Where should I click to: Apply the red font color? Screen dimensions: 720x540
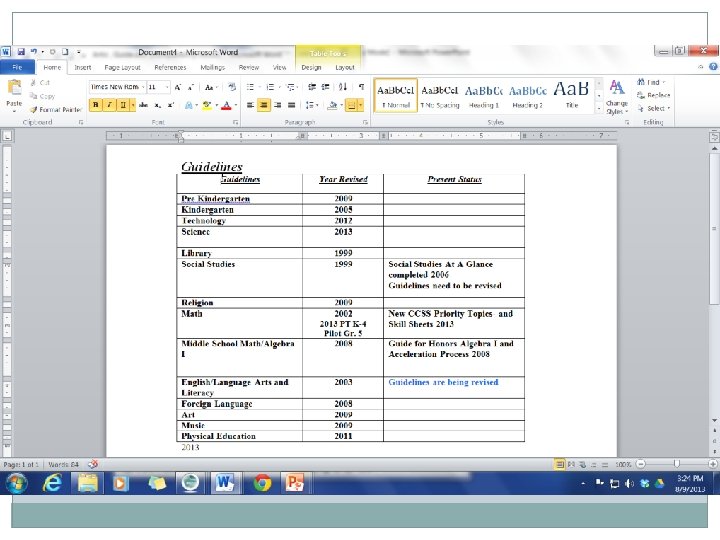(226, 105)
